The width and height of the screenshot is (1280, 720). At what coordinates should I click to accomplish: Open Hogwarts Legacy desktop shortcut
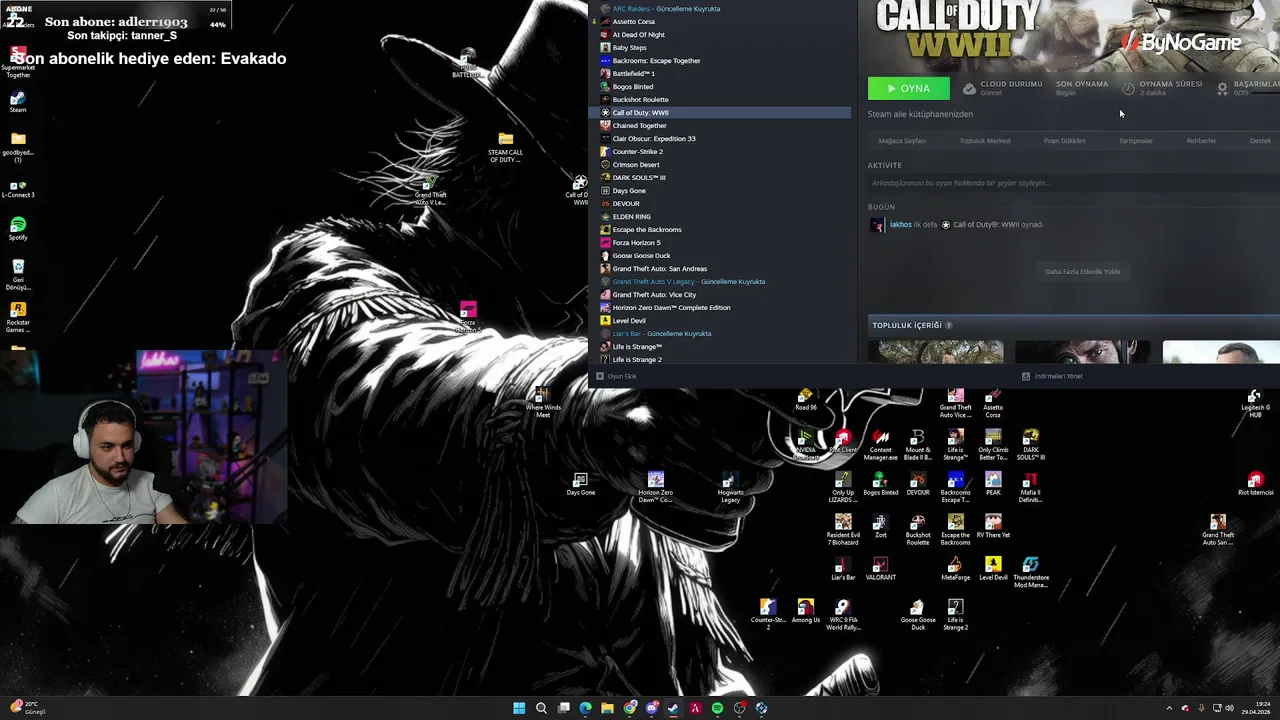pyautogui.click(x=730, y=487)
